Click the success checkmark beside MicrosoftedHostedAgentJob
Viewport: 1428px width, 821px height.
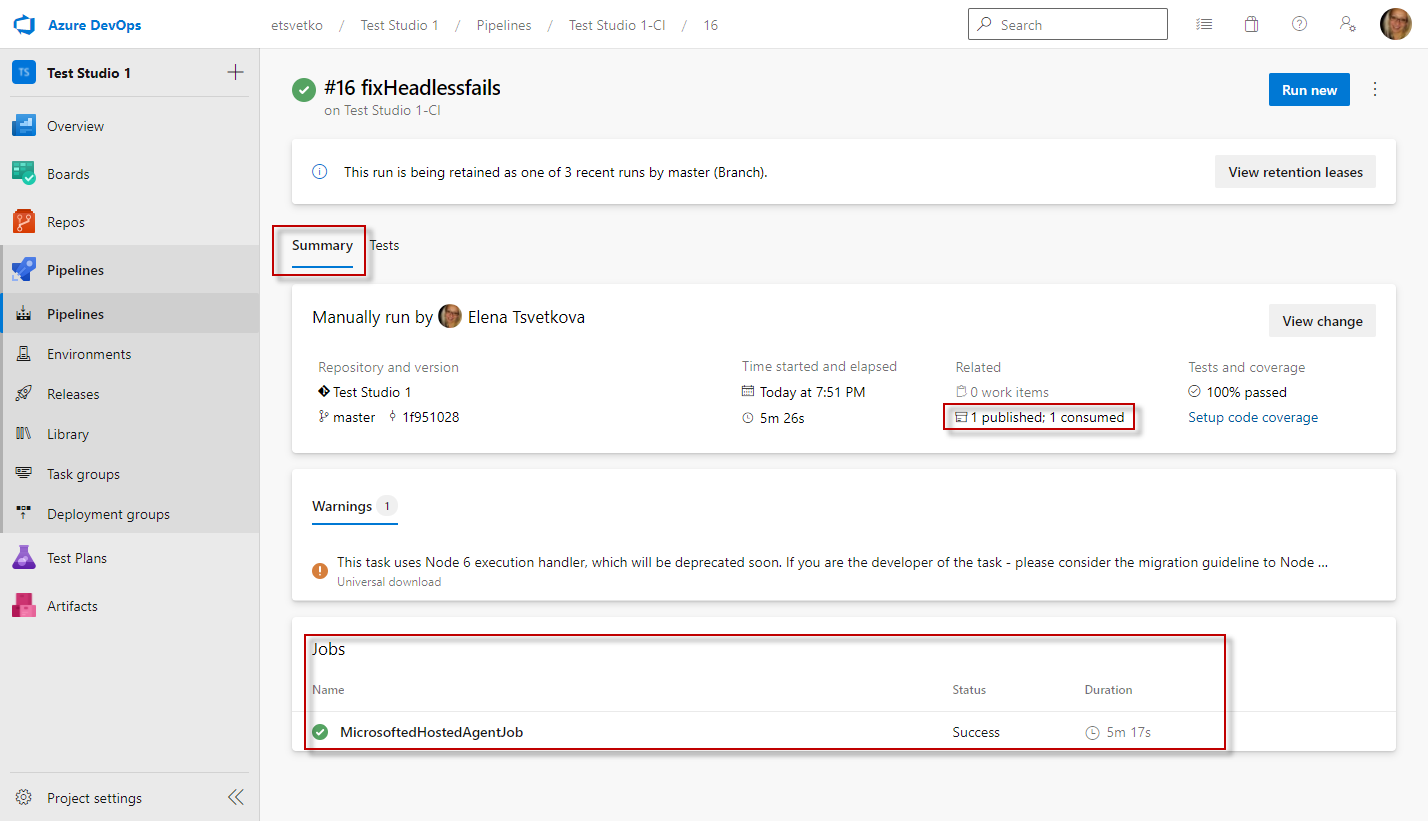click(x=320, y=732)
